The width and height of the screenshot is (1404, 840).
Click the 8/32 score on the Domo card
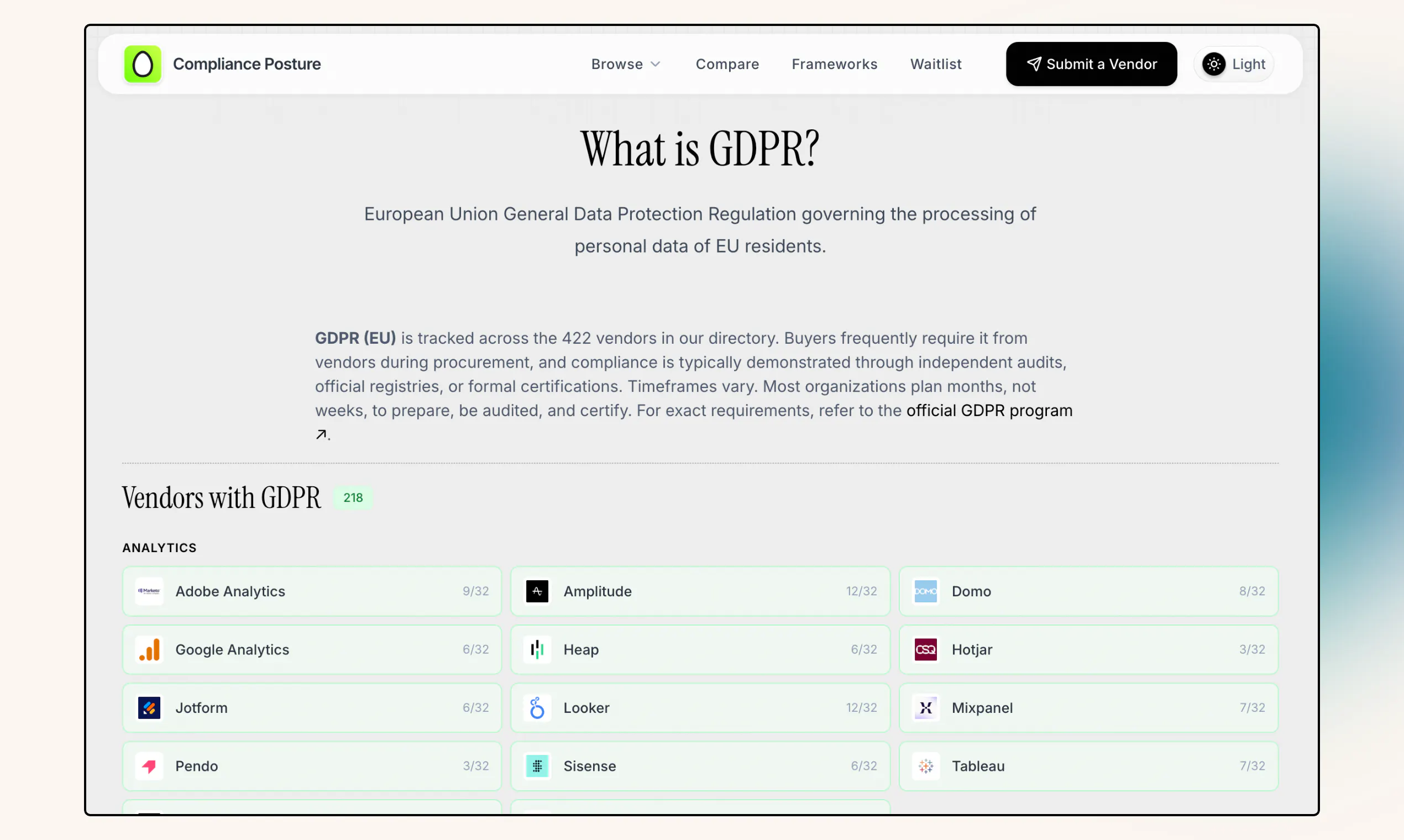[x=1251, y=591]
